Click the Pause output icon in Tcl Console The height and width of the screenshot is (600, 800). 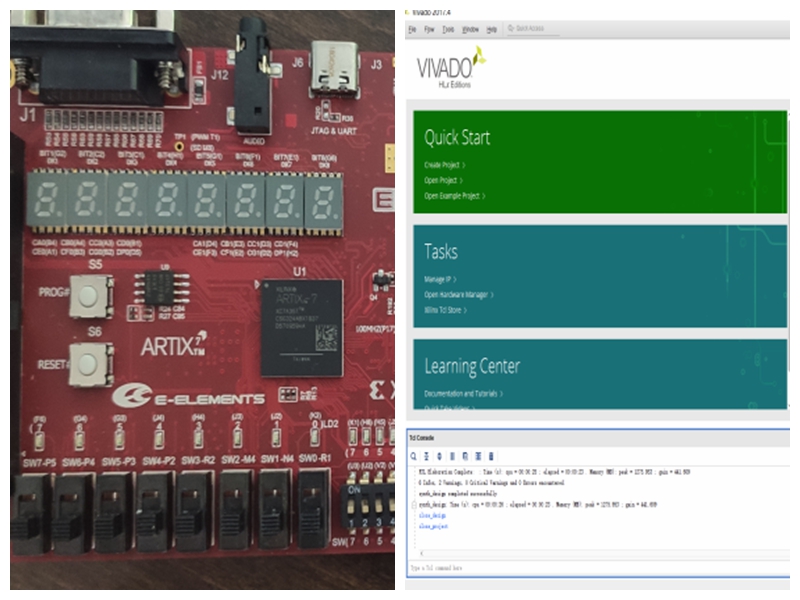(453, 456)
